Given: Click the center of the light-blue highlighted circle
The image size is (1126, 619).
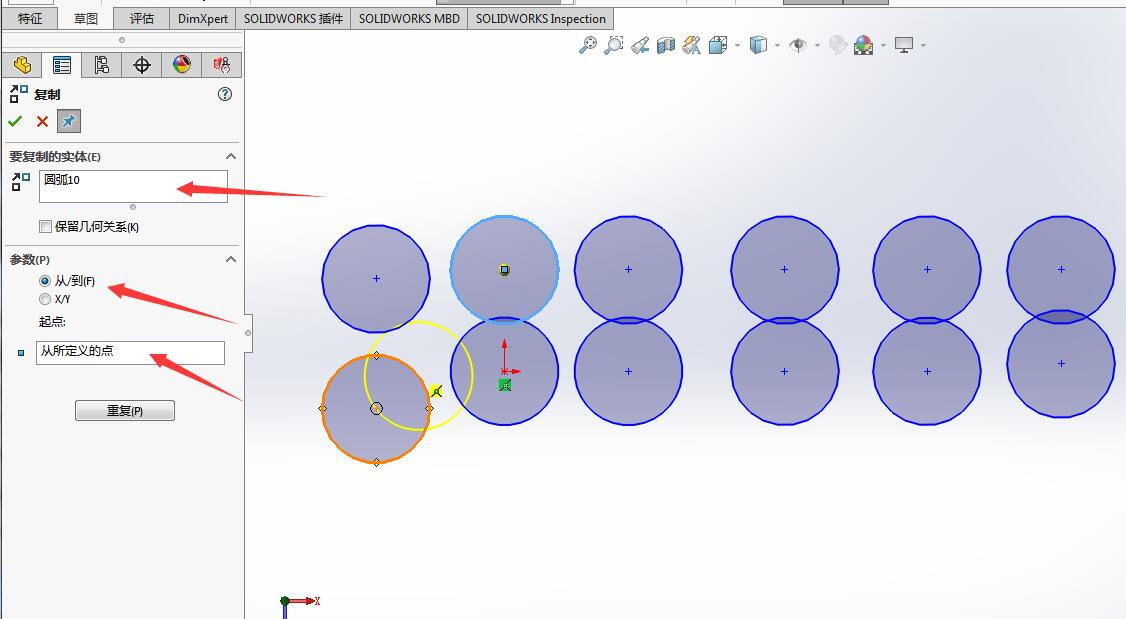Looking at the screenshot, I should 504,270.
